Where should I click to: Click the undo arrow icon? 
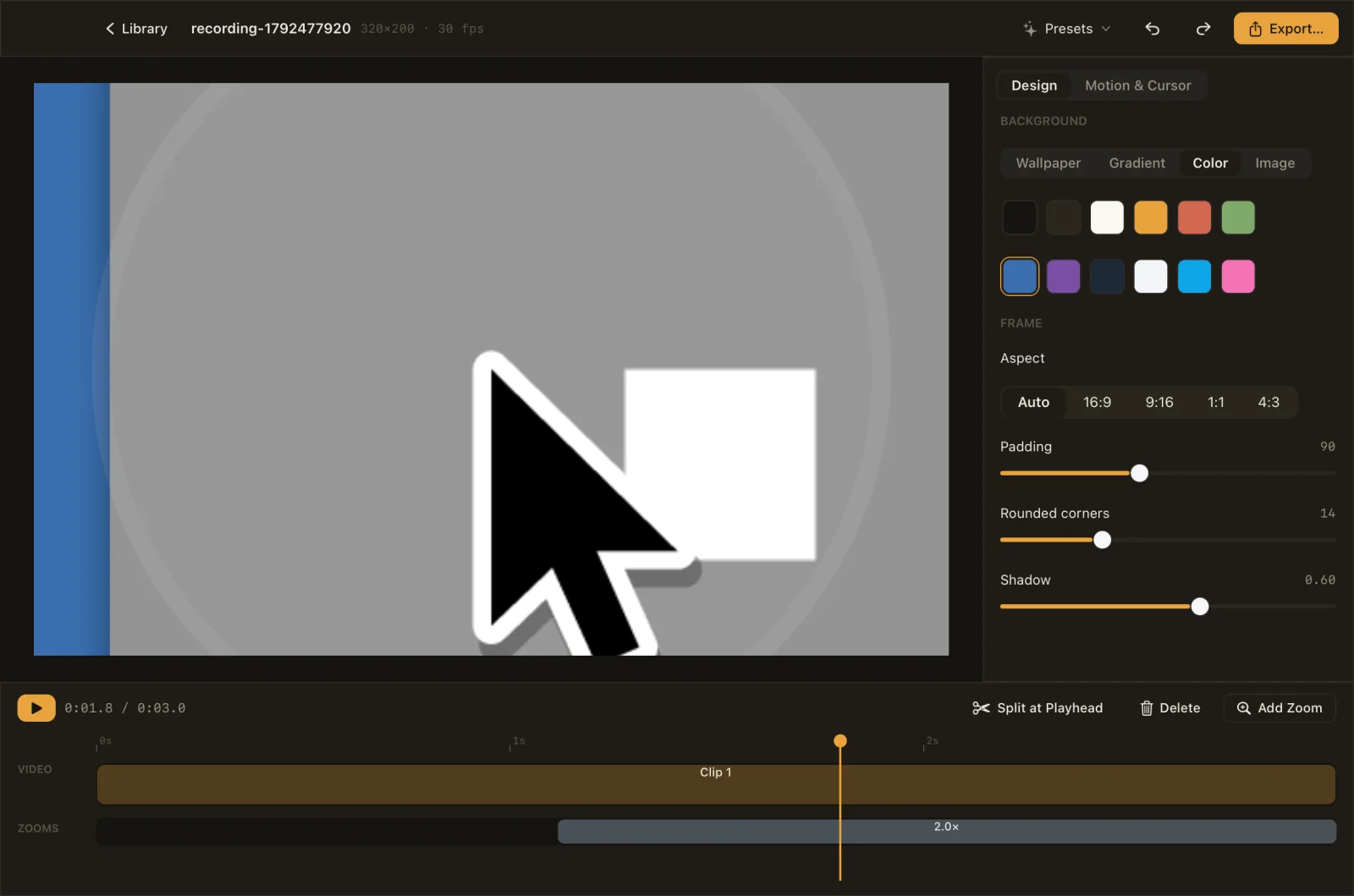pyautogui.click(x=1152, y=29)
